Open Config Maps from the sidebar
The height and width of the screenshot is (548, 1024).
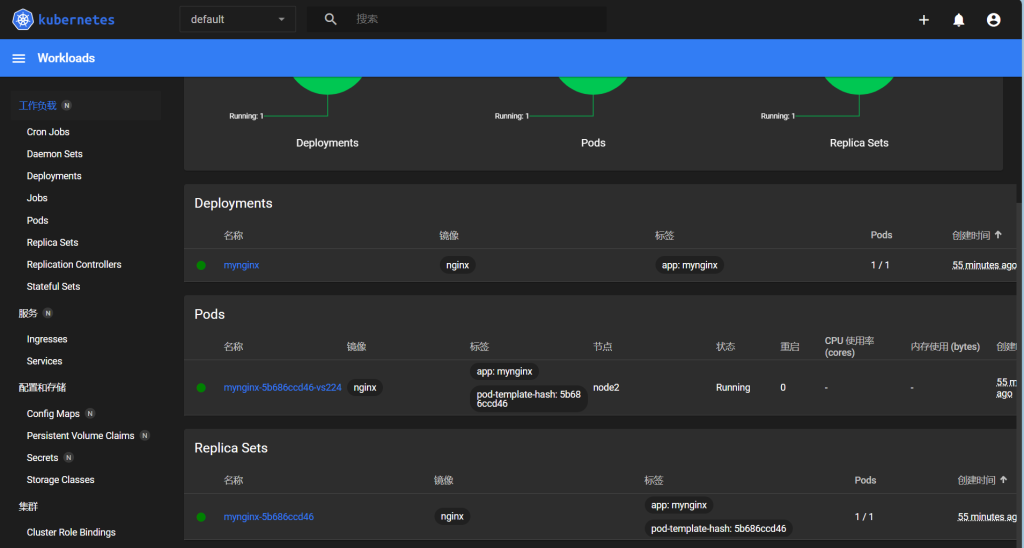point(53,414)
